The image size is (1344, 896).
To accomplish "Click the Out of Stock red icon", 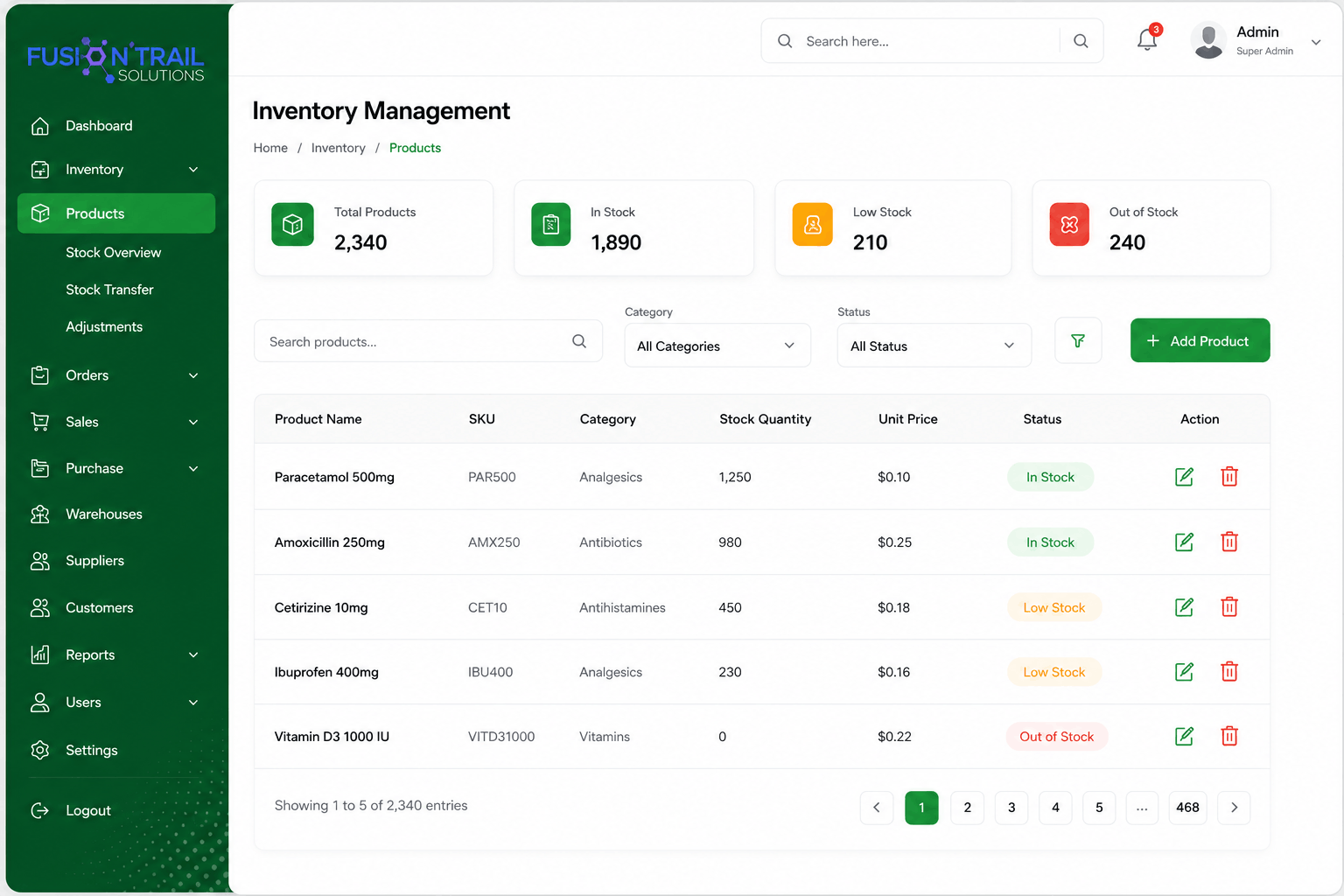I will [1069, 225].
